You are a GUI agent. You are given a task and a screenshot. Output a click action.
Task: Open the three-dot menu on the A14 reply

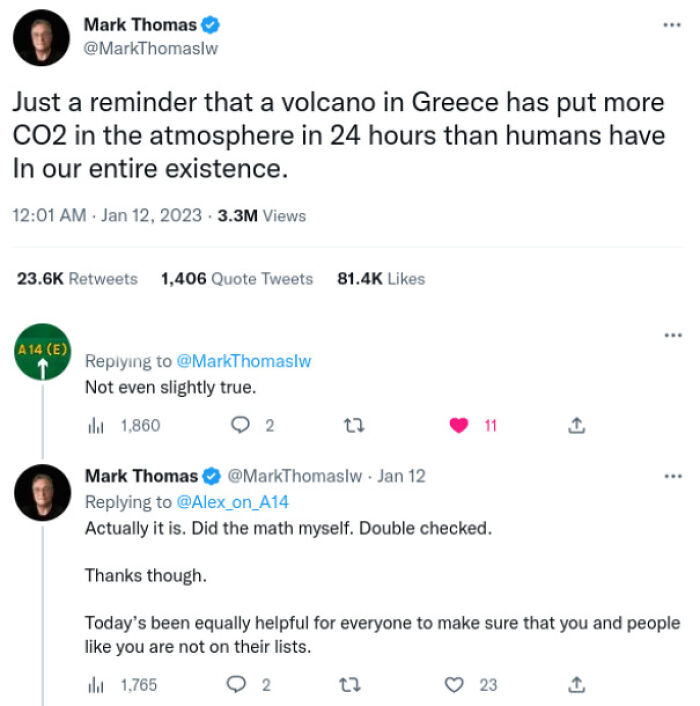point(671,336)
